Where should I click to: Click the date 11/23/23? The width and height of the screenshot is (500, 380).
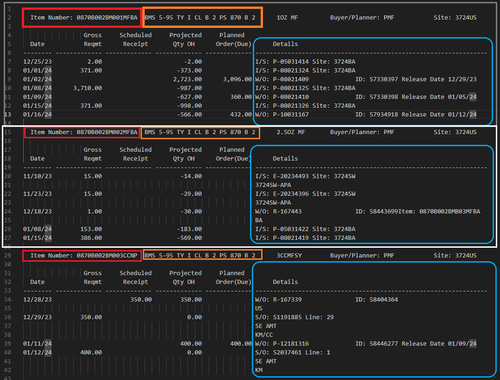[x=37, y=194]
